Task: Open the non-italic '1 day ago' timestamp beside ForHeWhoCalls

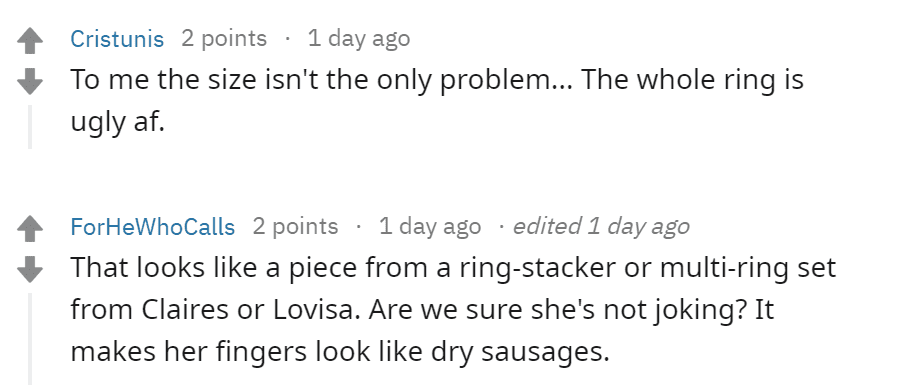Action: [x=429, y=227]
